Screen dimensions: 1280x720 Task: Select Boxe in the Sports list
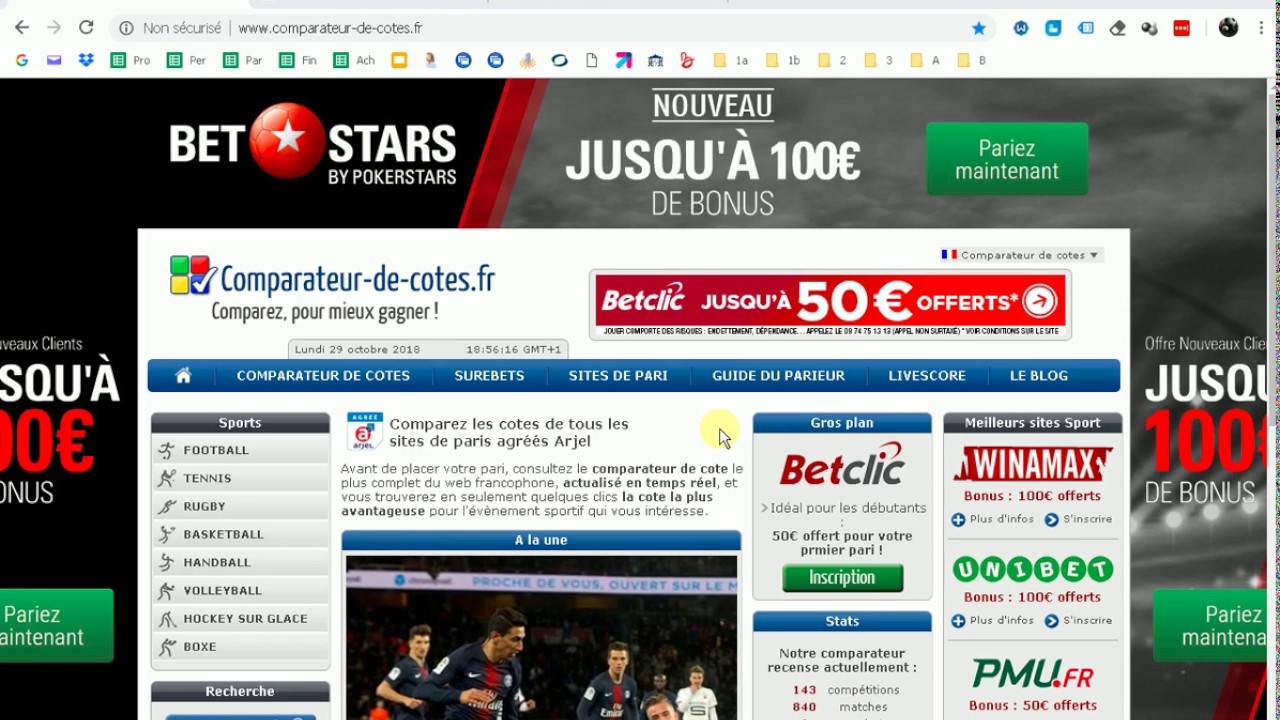pos(240,646)
